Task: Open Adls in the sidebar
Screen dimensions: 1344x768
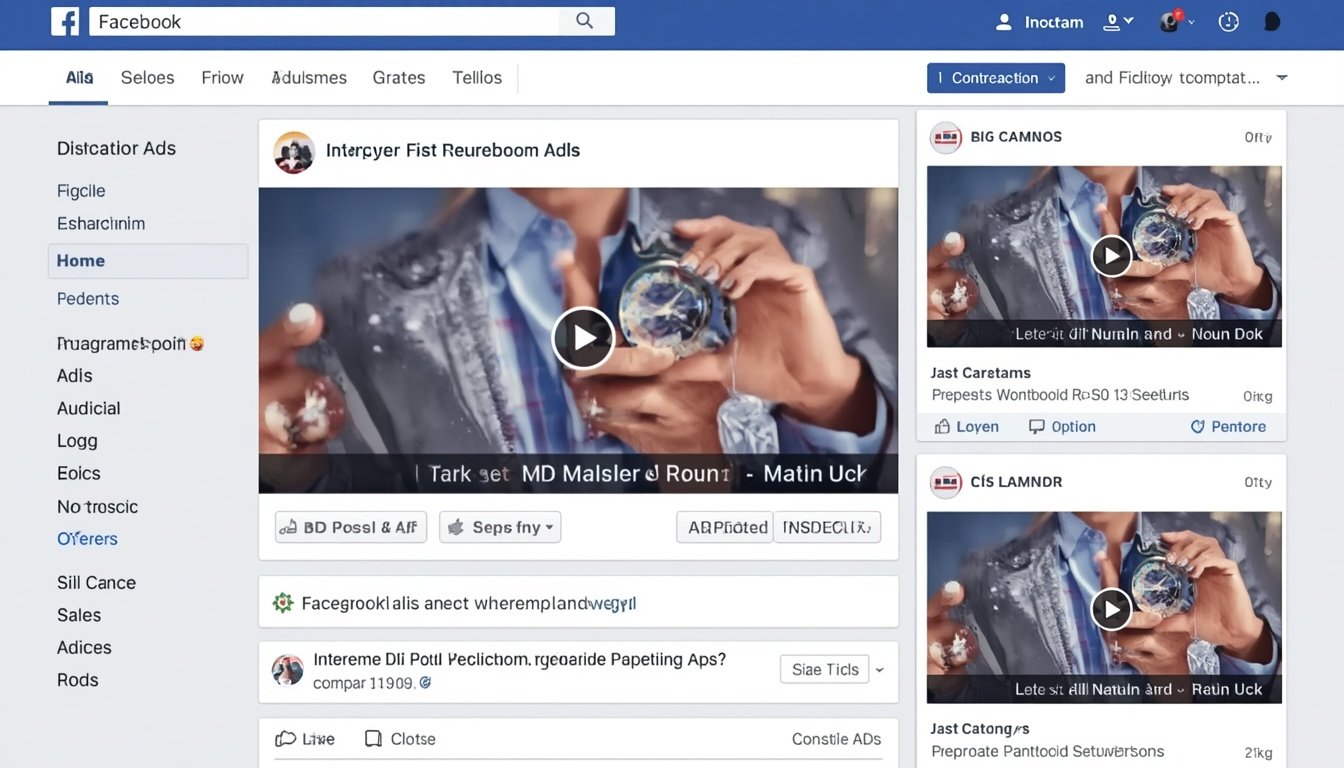Action: click(x=75, y=376)
